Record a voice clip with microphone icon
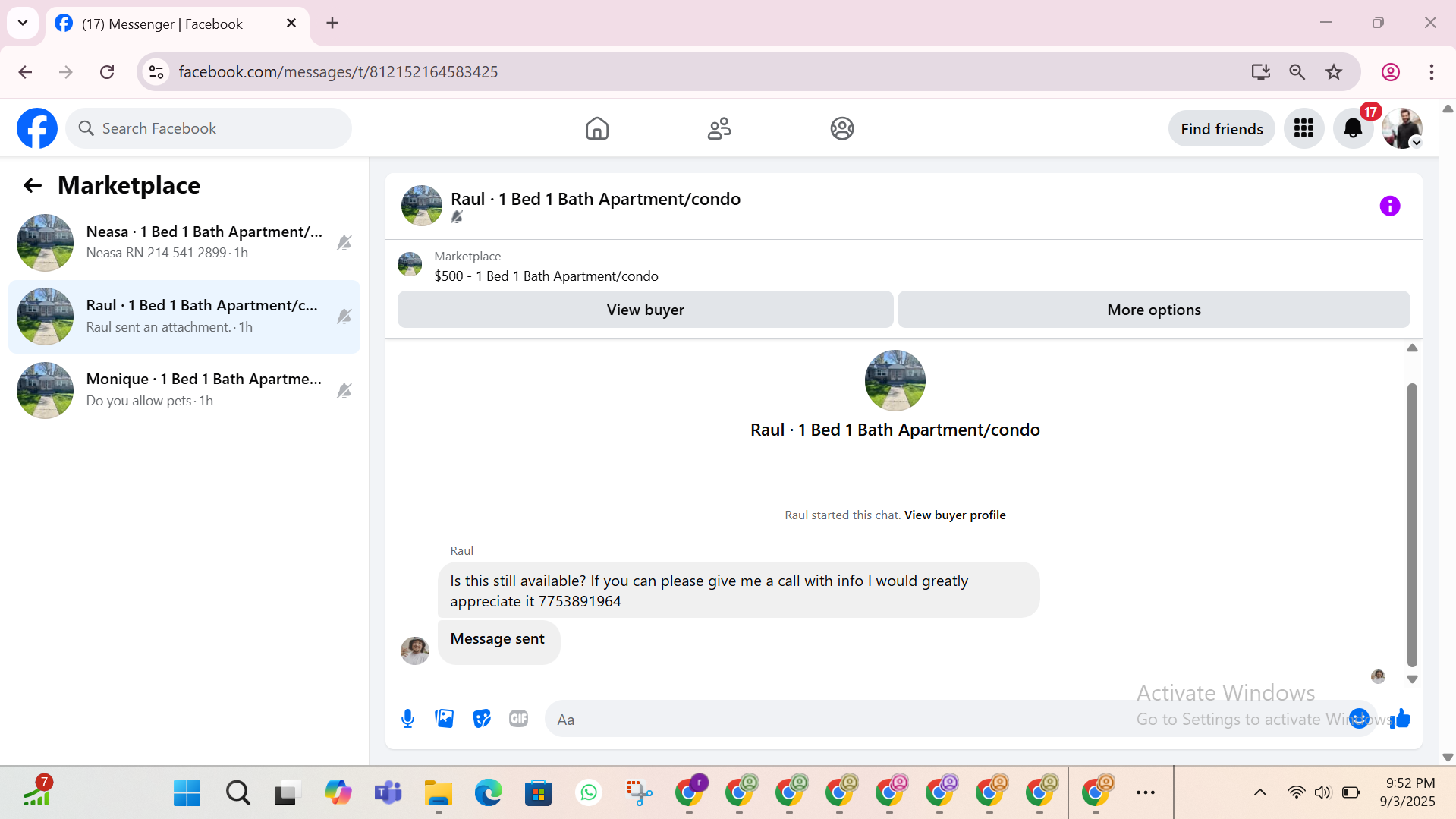 tap(407, 718)
